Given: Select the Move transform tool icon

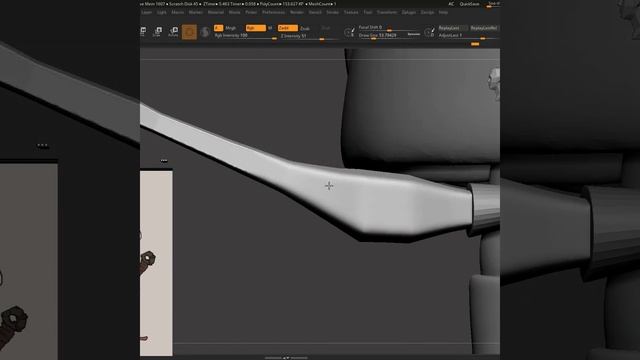Looking at the screenshot, I should [143, 31].
